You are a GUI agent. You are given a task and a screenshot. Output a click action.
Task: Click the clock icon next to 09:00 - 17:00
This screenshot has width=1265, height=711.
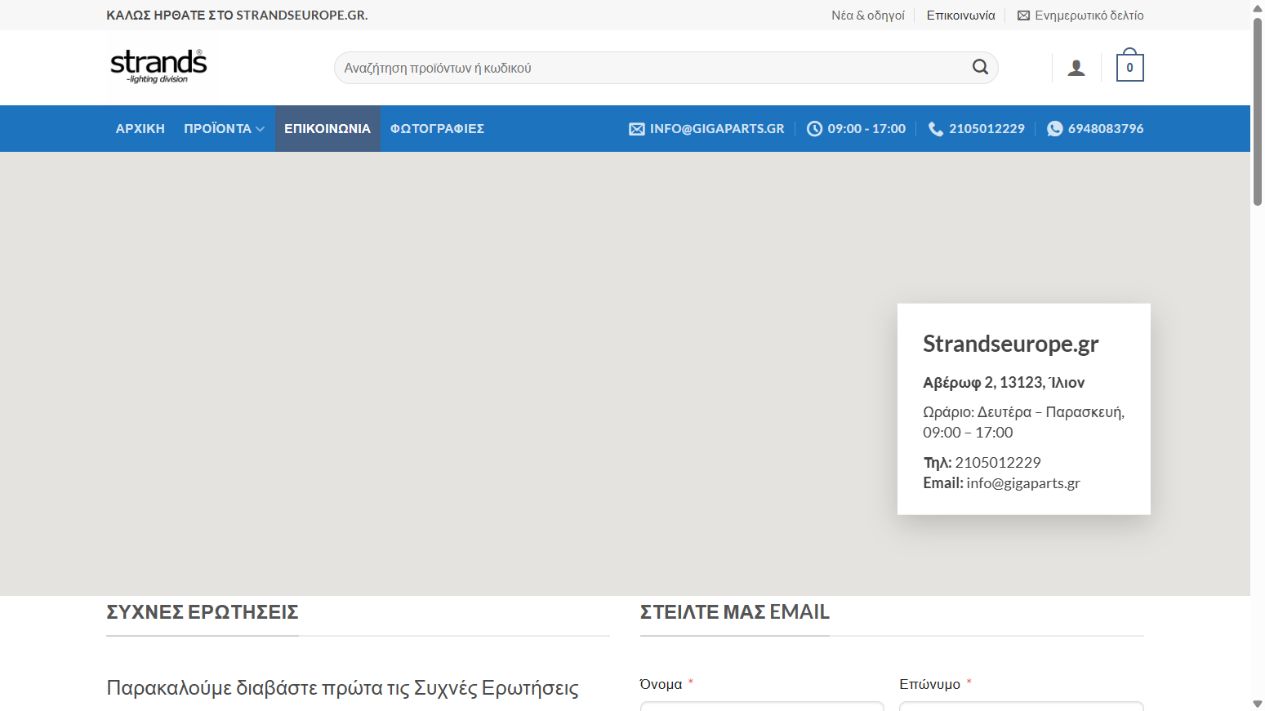815,129
